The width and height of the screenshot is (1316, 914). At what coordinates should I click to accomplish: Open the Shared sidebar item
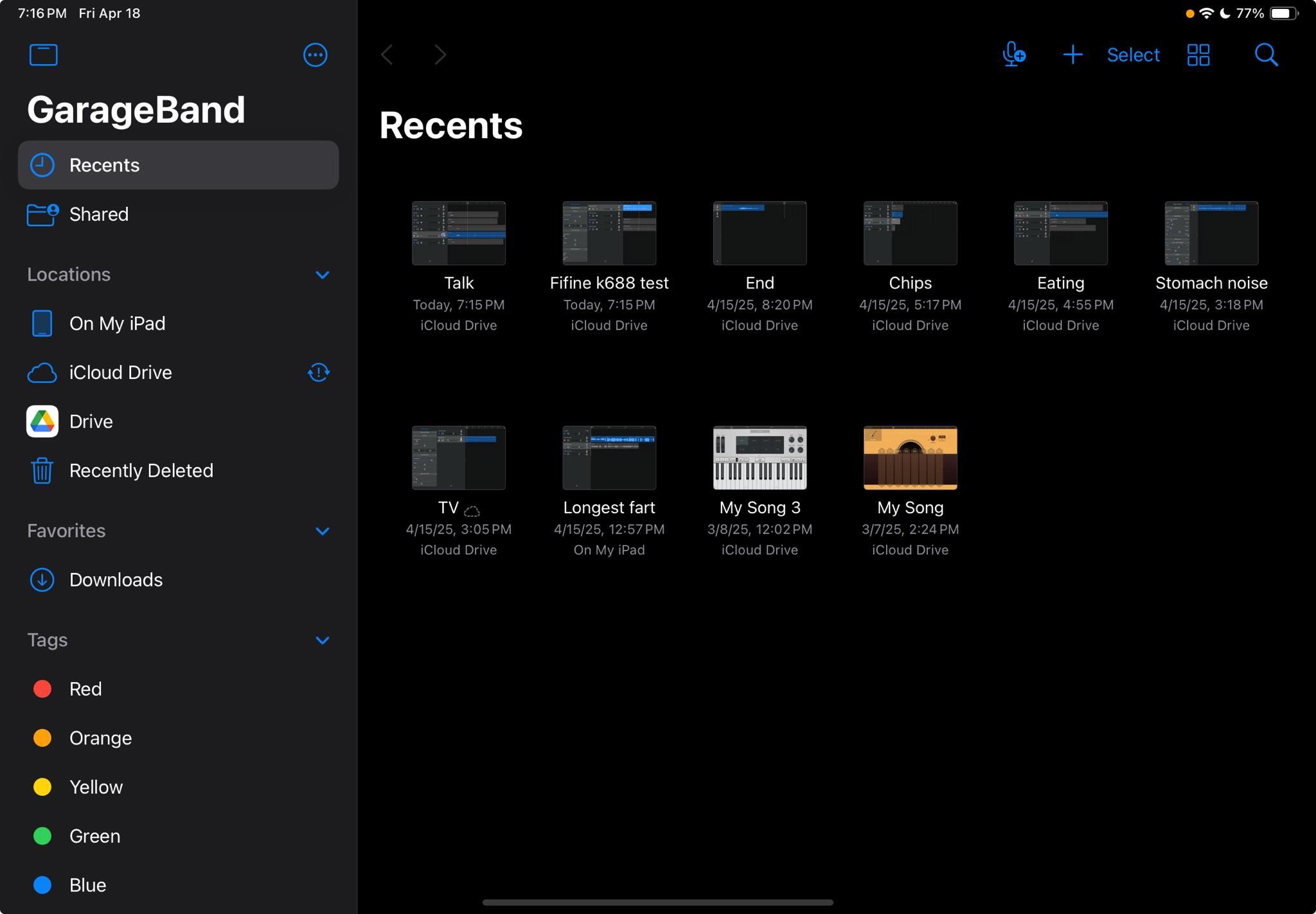pyautogui.click(x=178, y=214)
